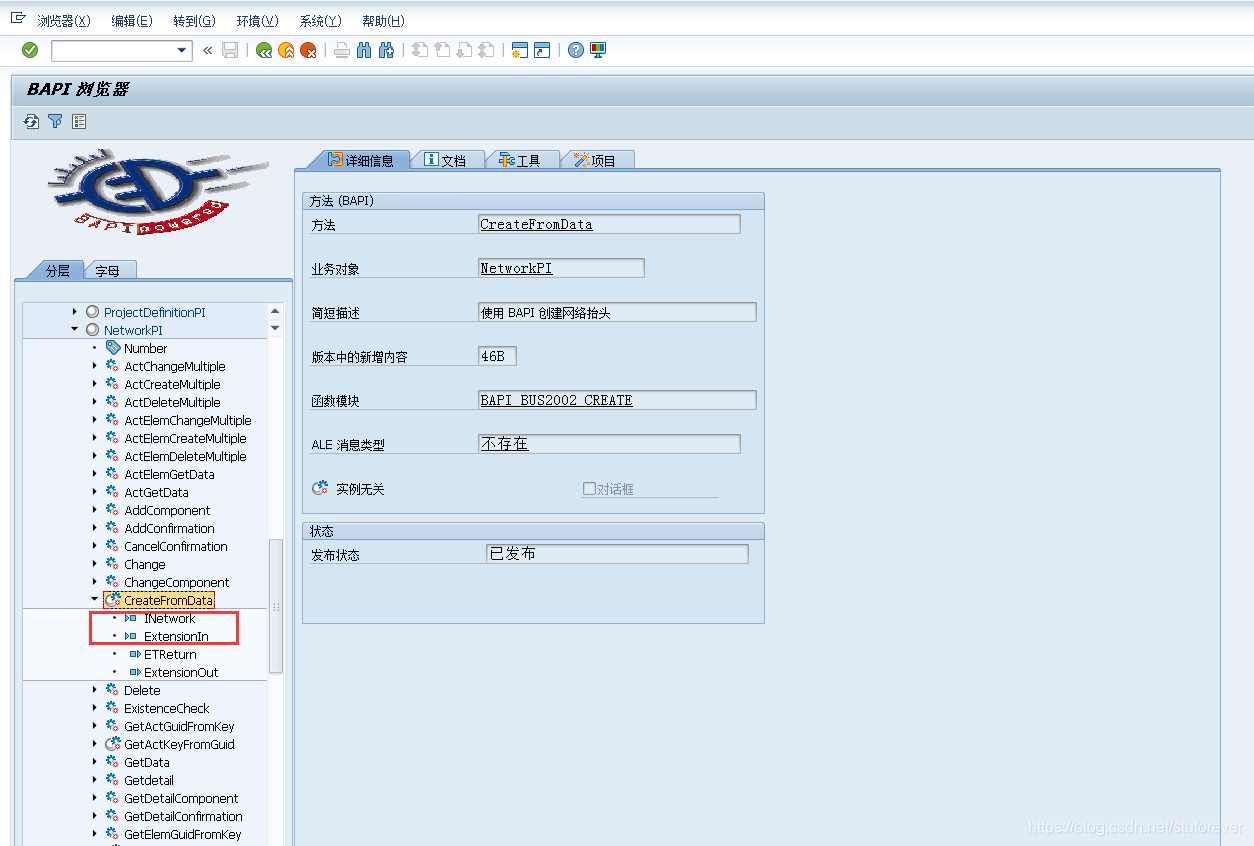Collapse the NetworkPI node arrow

pos(74,330)
